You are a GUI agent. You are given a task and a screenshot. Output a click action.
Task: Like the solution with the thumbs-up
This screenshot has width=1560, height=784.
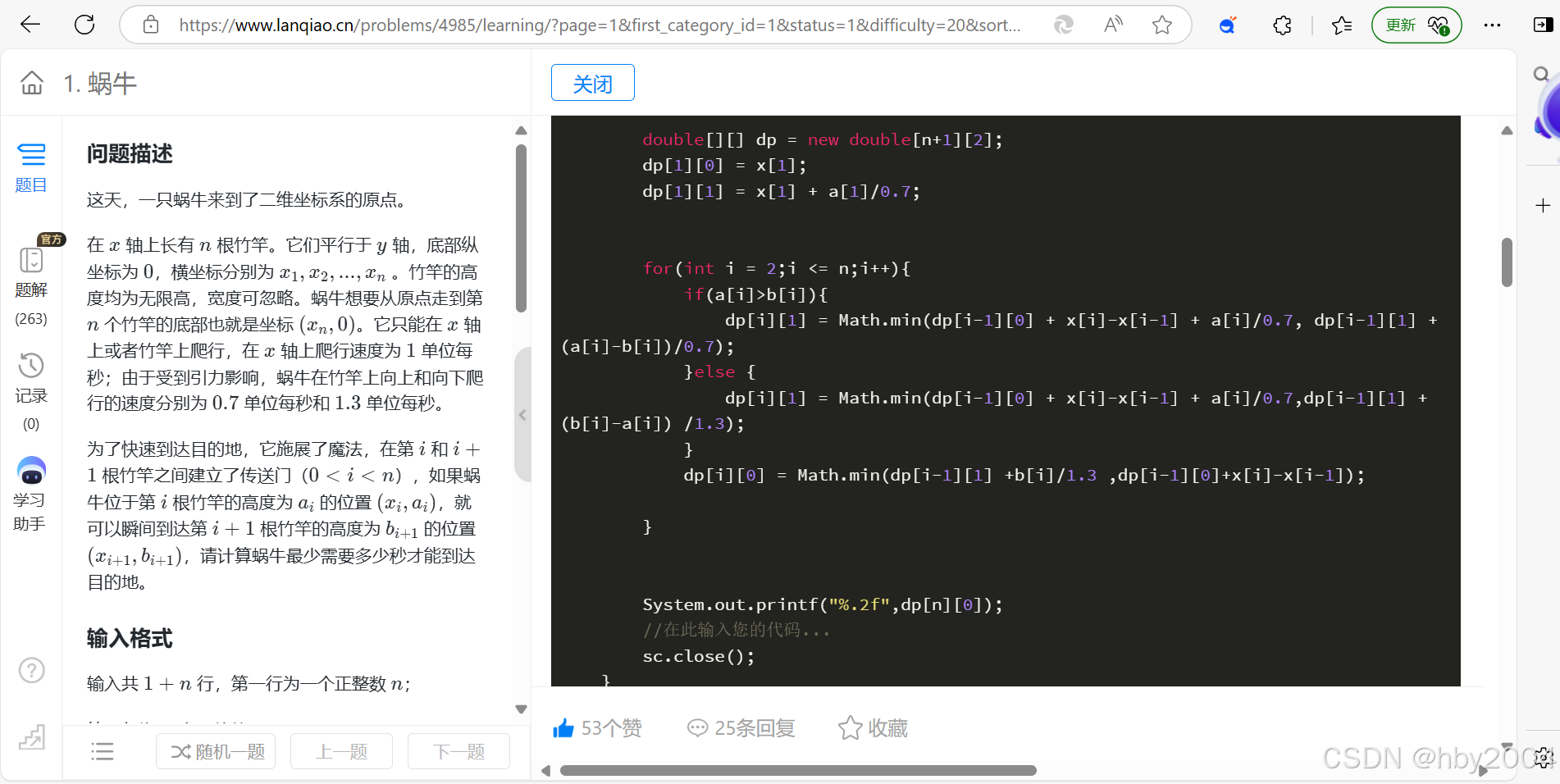coord(564,728)
